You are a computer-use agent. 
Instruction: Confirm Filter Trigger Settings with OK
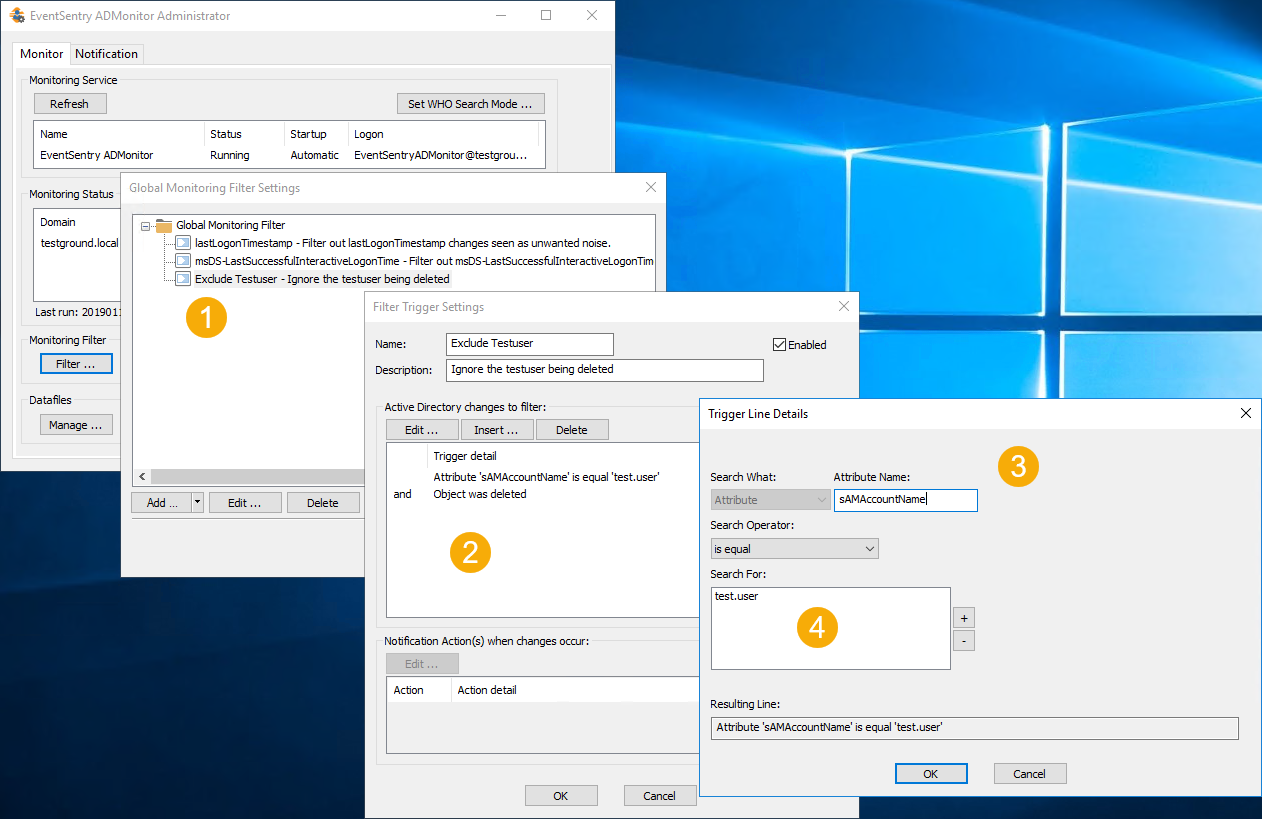561,796
